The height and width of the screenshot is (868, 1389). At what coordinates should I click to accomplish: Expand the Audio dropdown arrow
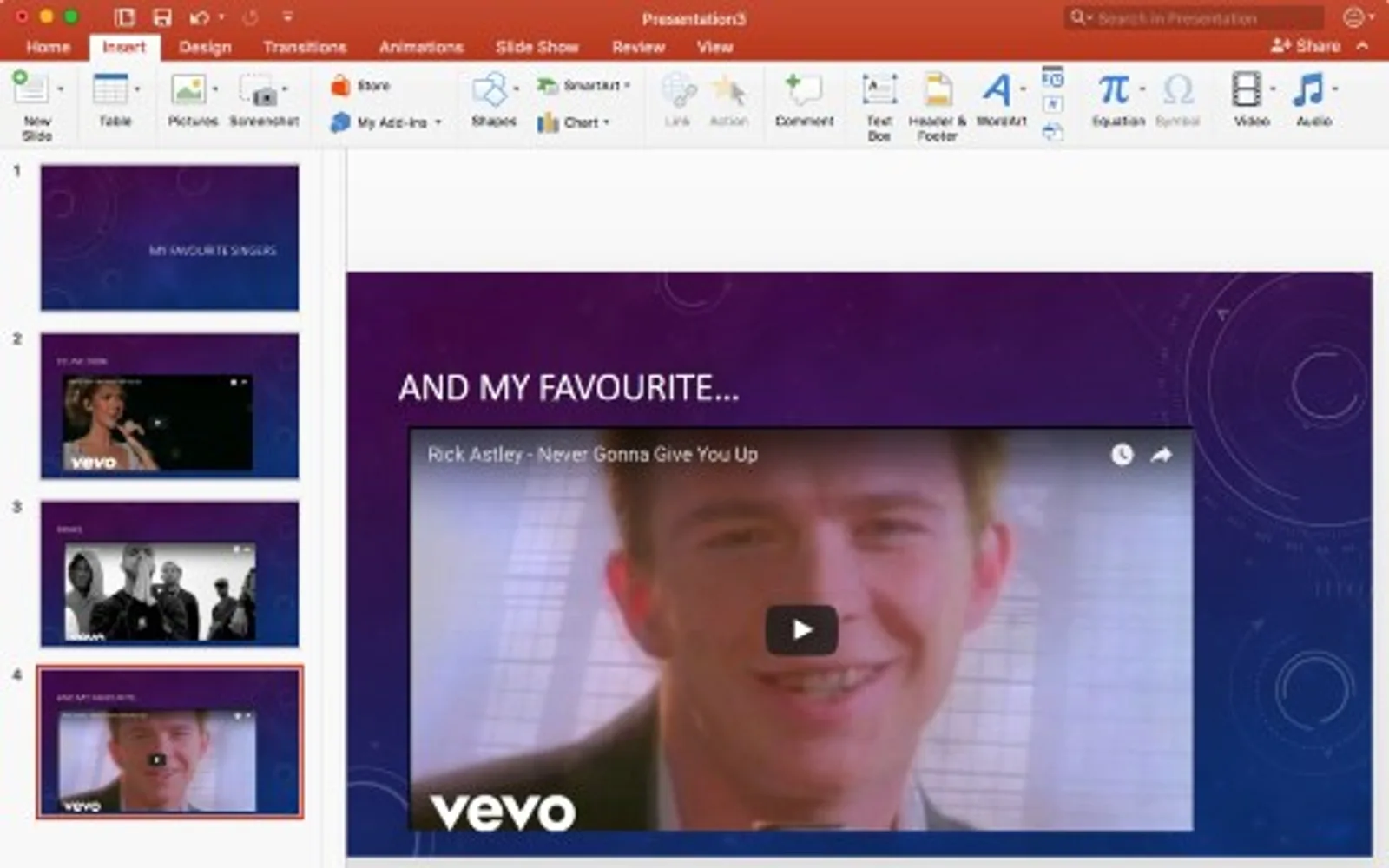[x=1334, y=89]
